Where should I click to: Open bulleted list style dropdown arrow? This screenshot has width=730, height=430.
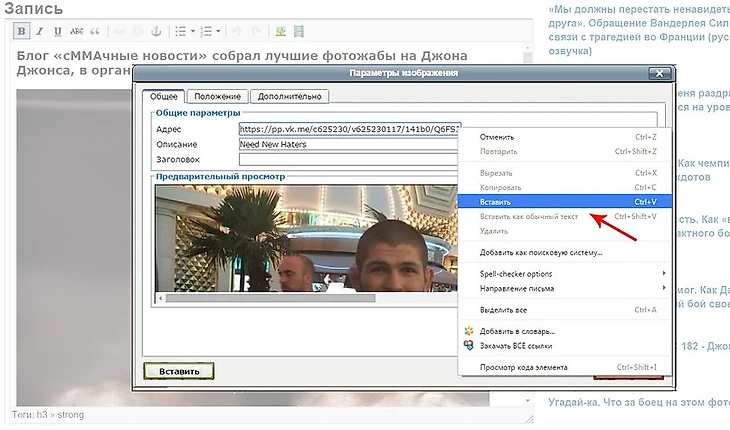192,31
